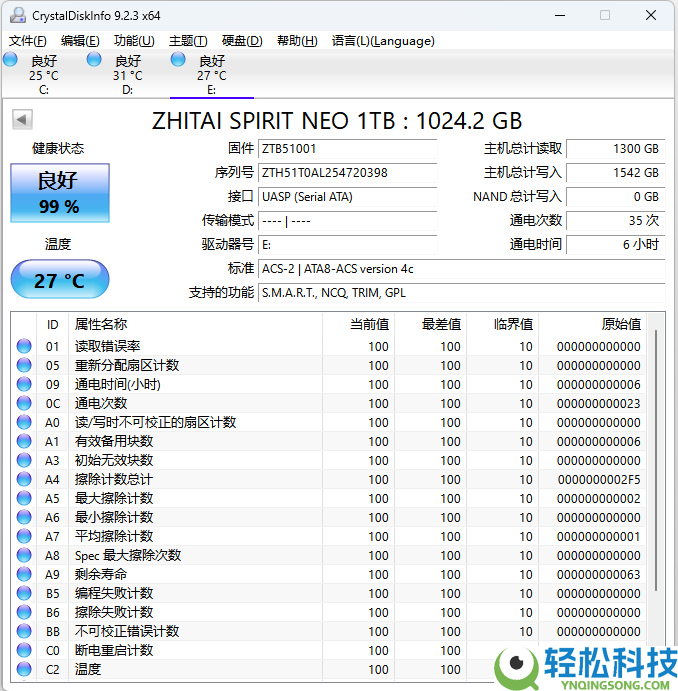Click the 接口 field UASP (Serial ATA)

(x=348, y=197)
